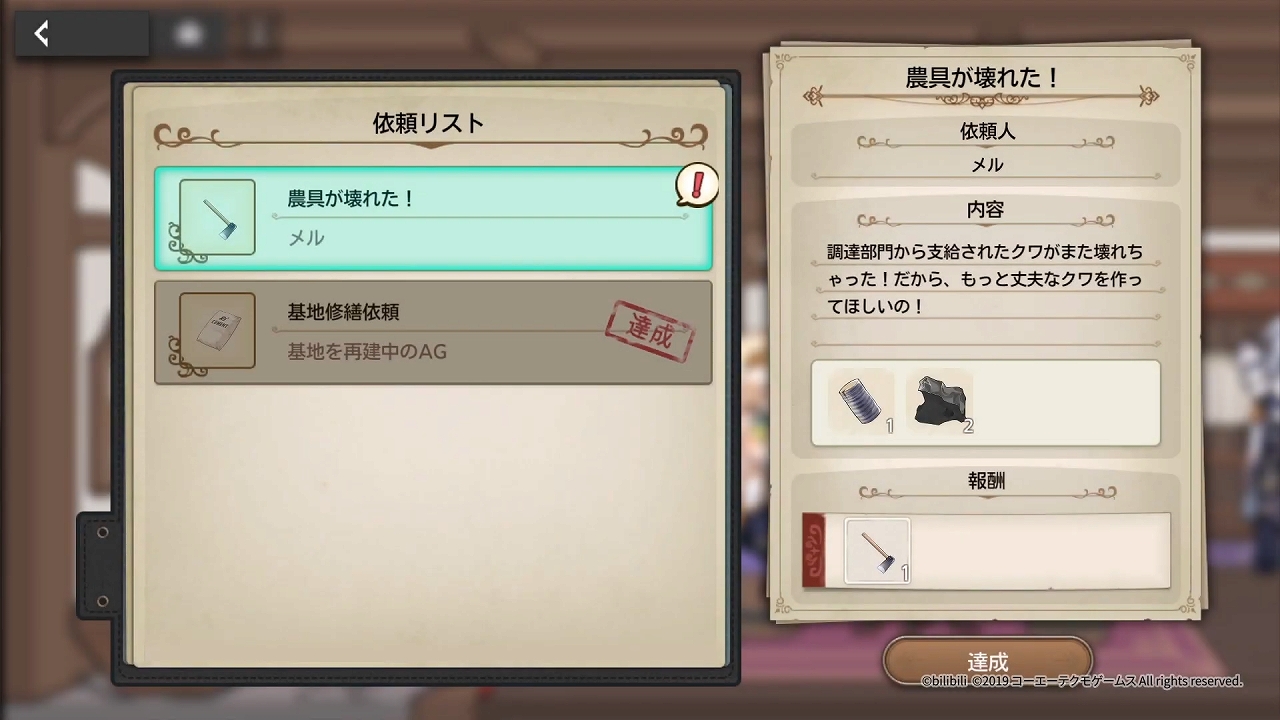The height and width of the screenshot is (720, 1280).
Task: Tap the cement bag icon in 基地修繕依頼
Action: tap(217, 331)
